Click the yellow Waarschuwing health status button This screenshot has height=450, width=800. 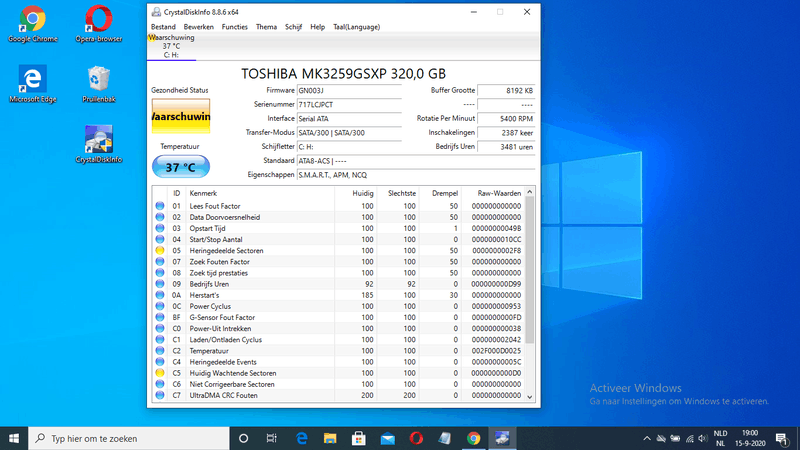[181, 117]
